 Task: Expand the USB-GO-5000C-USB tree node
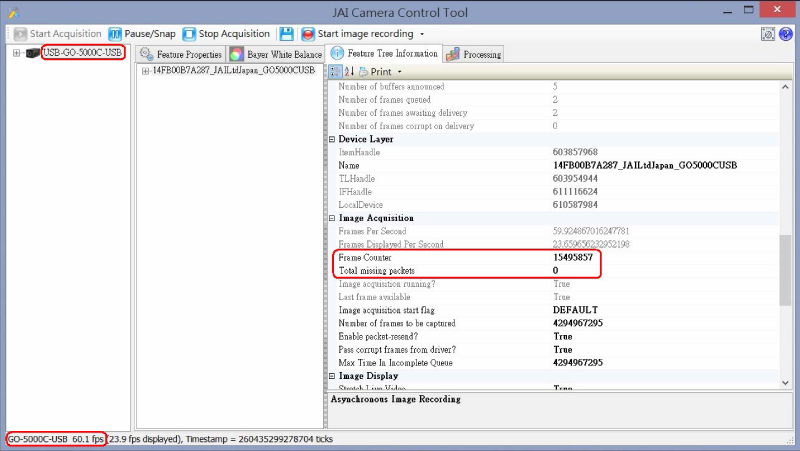[17, 53]
